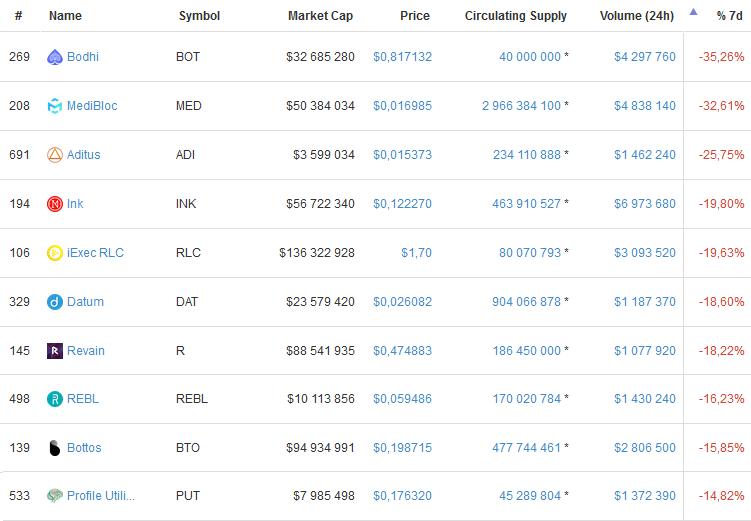The image size is (751, 521).
Task: Click Datum volume $1 187 370
Action: [x=645, y=302]
